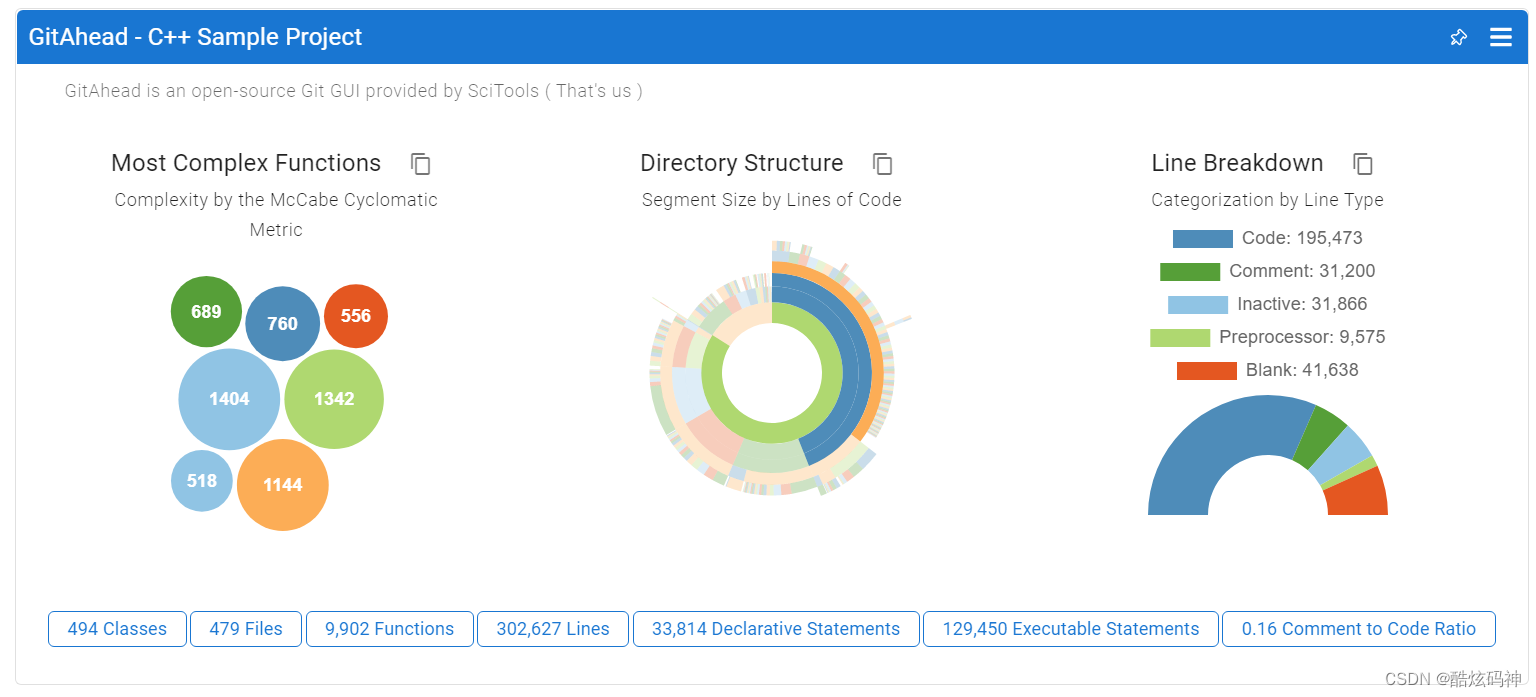Open the 302,627 Lines metric
Image resolution: width=1536 pixels, height=697 pixels.
click(x=553, y=629)
